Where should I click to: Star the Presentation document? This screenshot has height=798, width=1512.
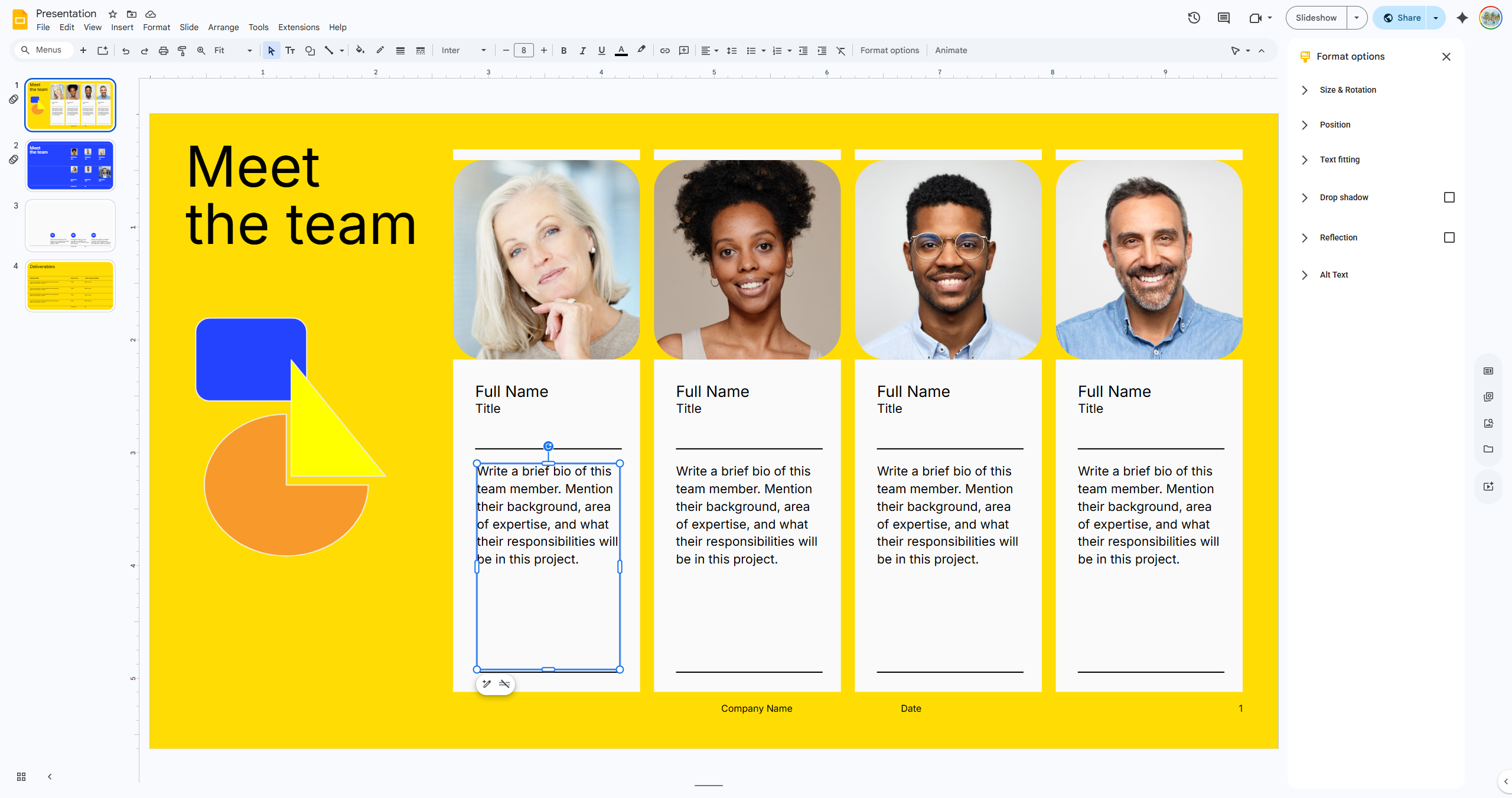113,14
